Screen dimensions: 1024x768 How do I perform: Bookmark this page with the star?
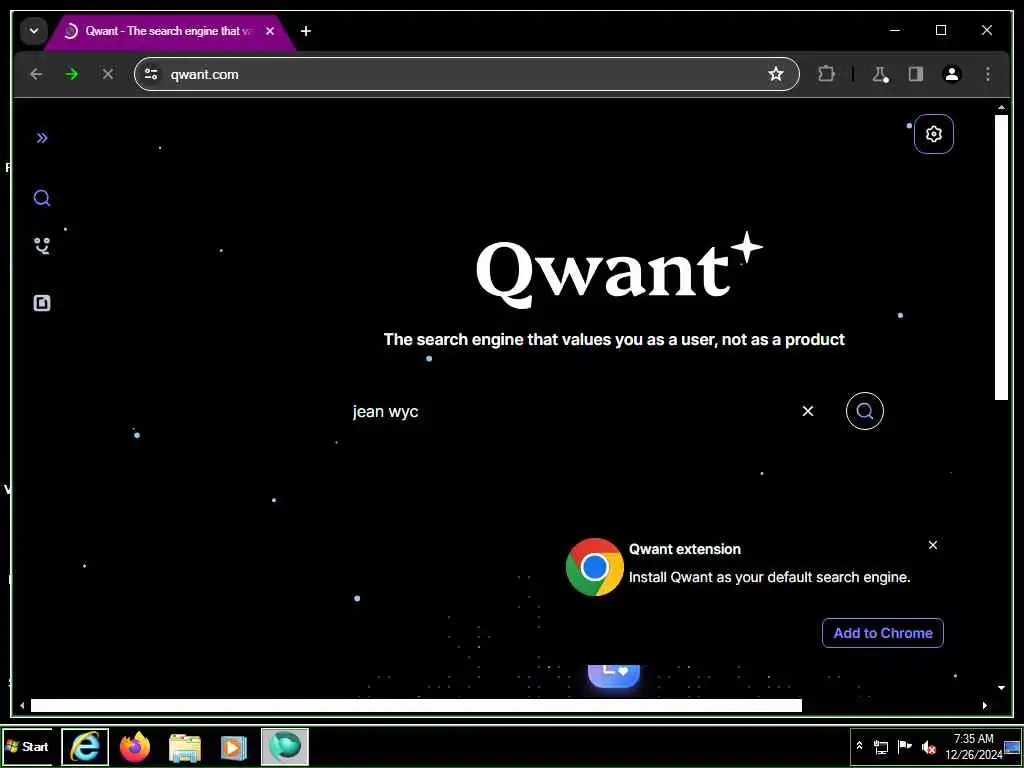[775, 74]
